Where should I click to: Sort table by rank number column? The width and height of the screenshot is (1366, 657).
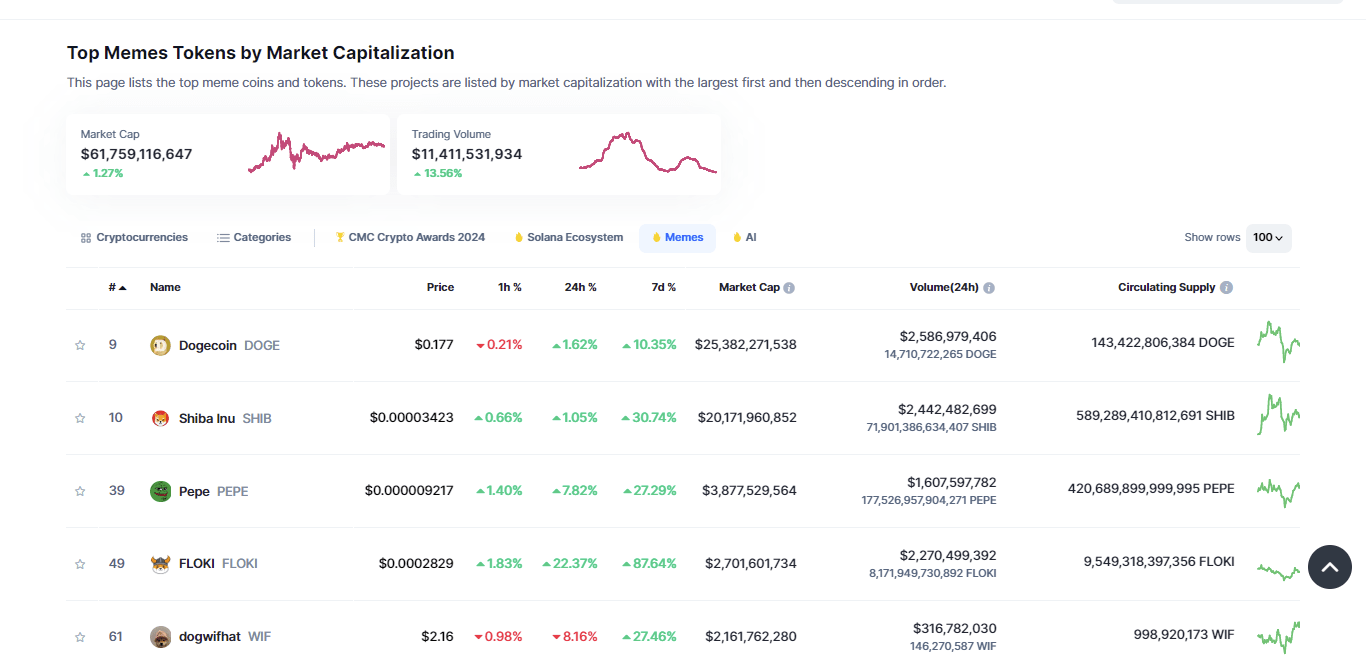point(117,288)
